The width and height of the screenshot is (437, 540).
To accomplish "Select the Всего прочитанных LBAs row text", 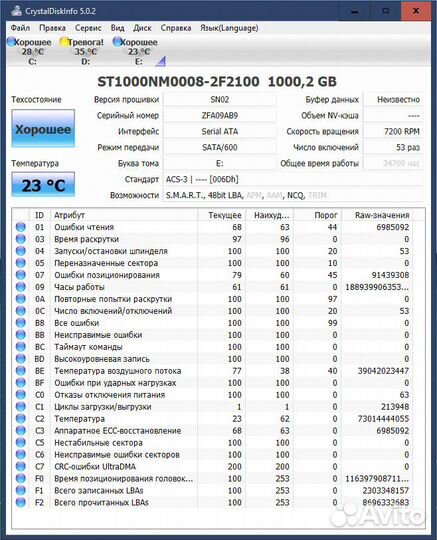I will 101,502.
